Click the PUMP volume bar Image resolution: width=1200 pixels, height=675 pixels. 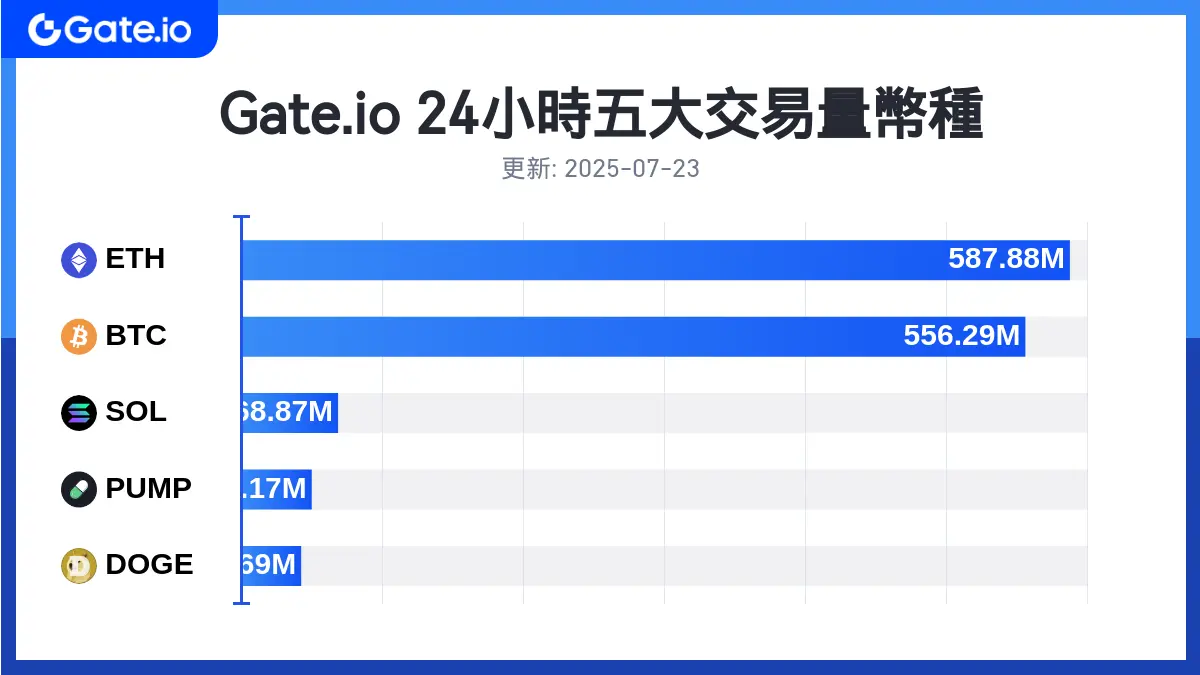pos(277,489)
